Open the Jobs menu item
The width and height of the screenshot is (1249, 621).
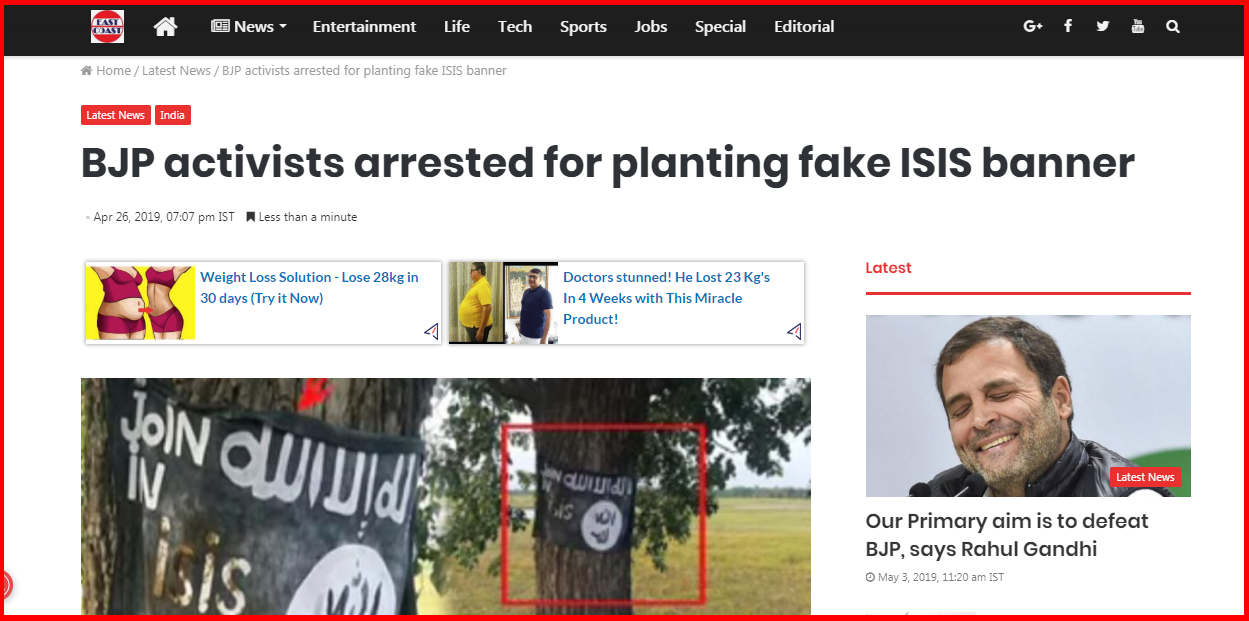[x=651, y=27]
